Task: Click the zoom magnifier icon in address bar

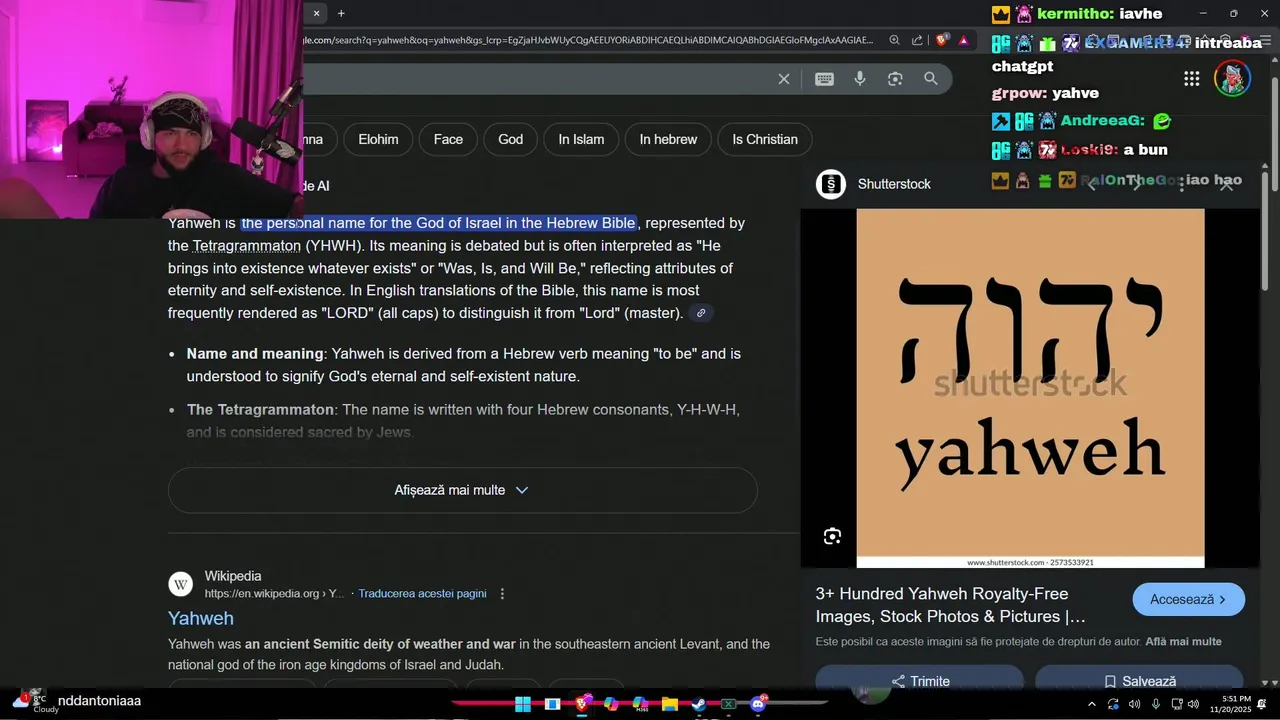Action: 894,41
